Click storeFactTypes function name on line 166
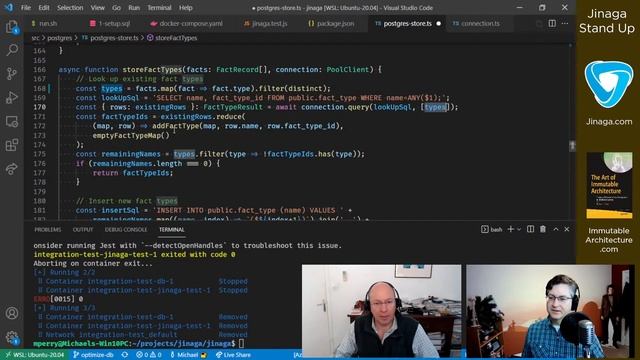Screen dimensions: 640x360 [x=152, y=70]
